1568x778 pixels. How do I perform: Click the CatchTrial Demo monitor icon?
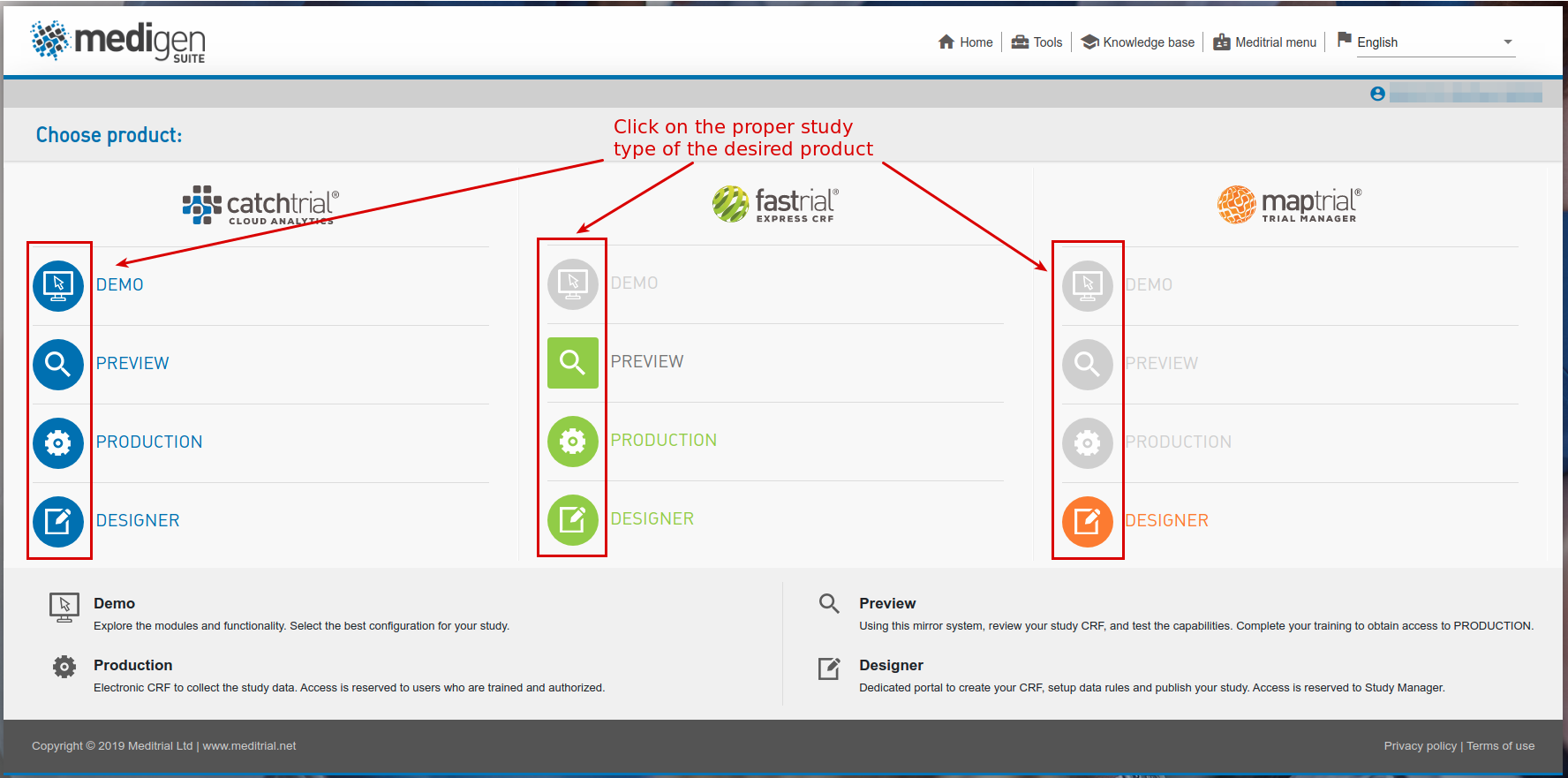(58, 286)
